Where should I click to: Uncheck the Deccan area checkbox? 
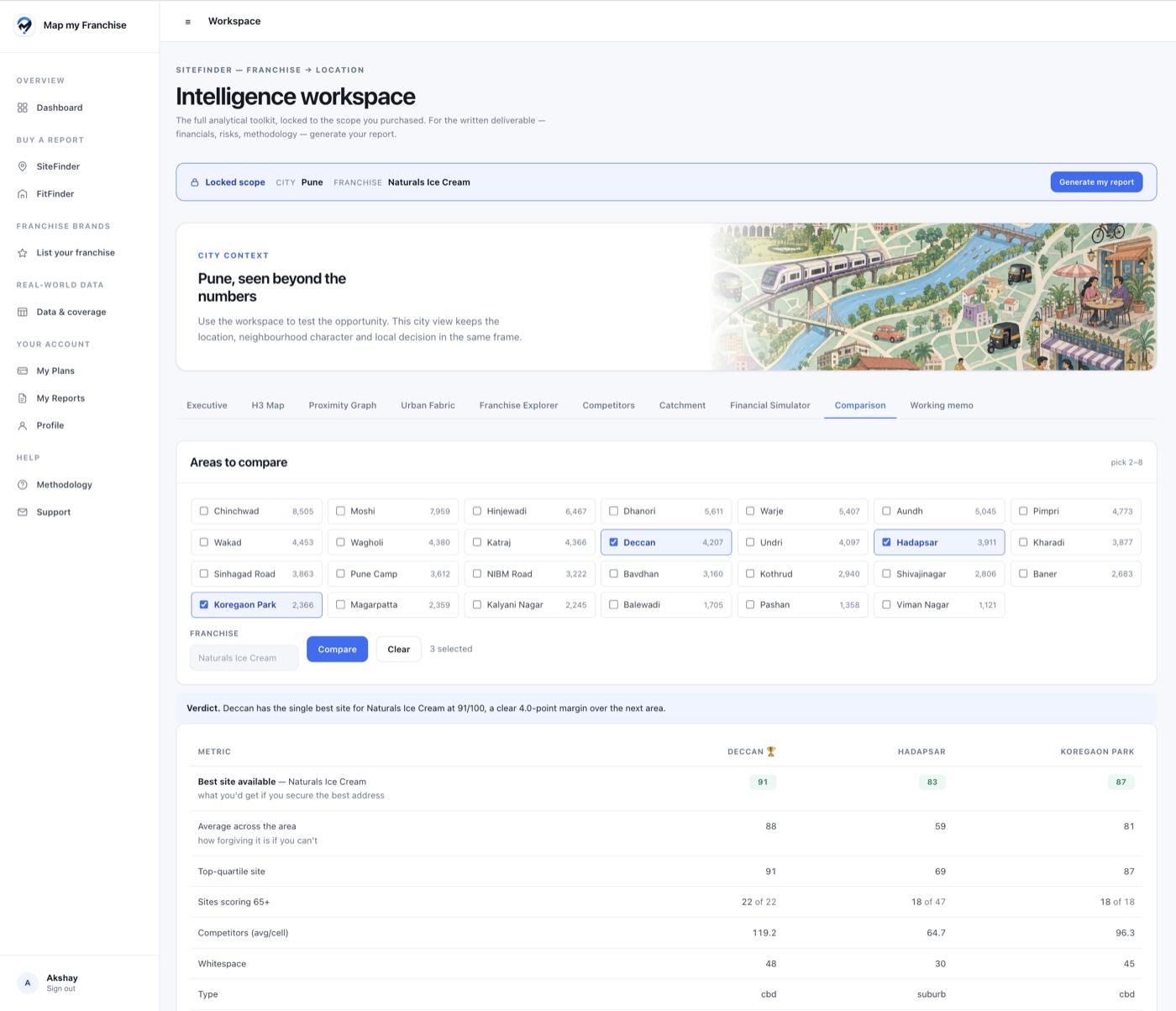tap(613, 542)
